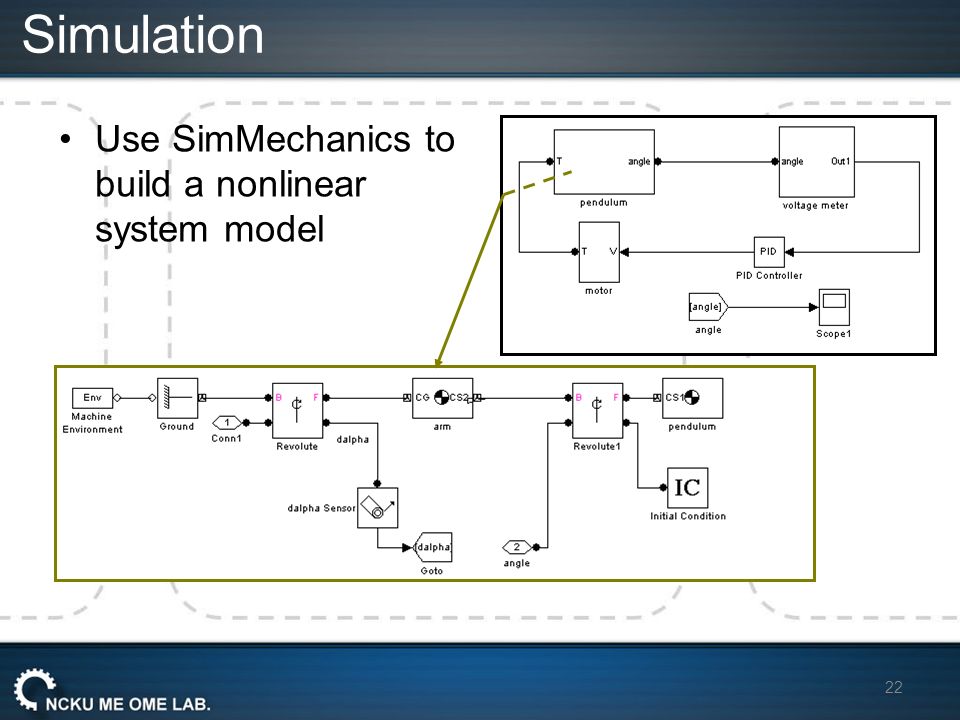The height and width of the screenshot is (720, 960).
Task: Click the 'dalpha Sensor' label text
Action: click(321, 508)
